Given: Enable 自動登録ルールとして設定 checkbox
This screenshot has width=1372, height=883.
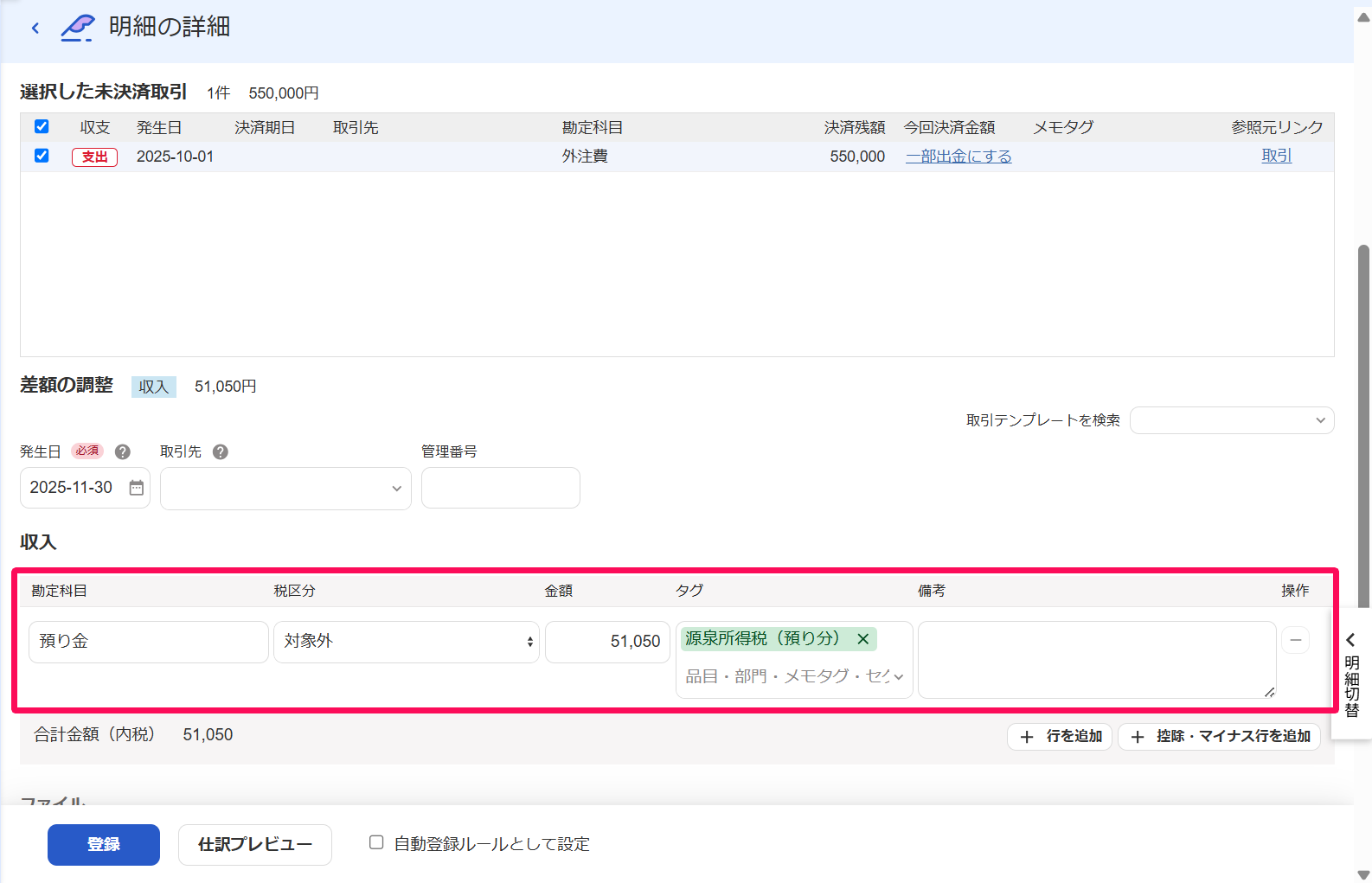Looking at the screenshot, I should click(x=376, y=842).
